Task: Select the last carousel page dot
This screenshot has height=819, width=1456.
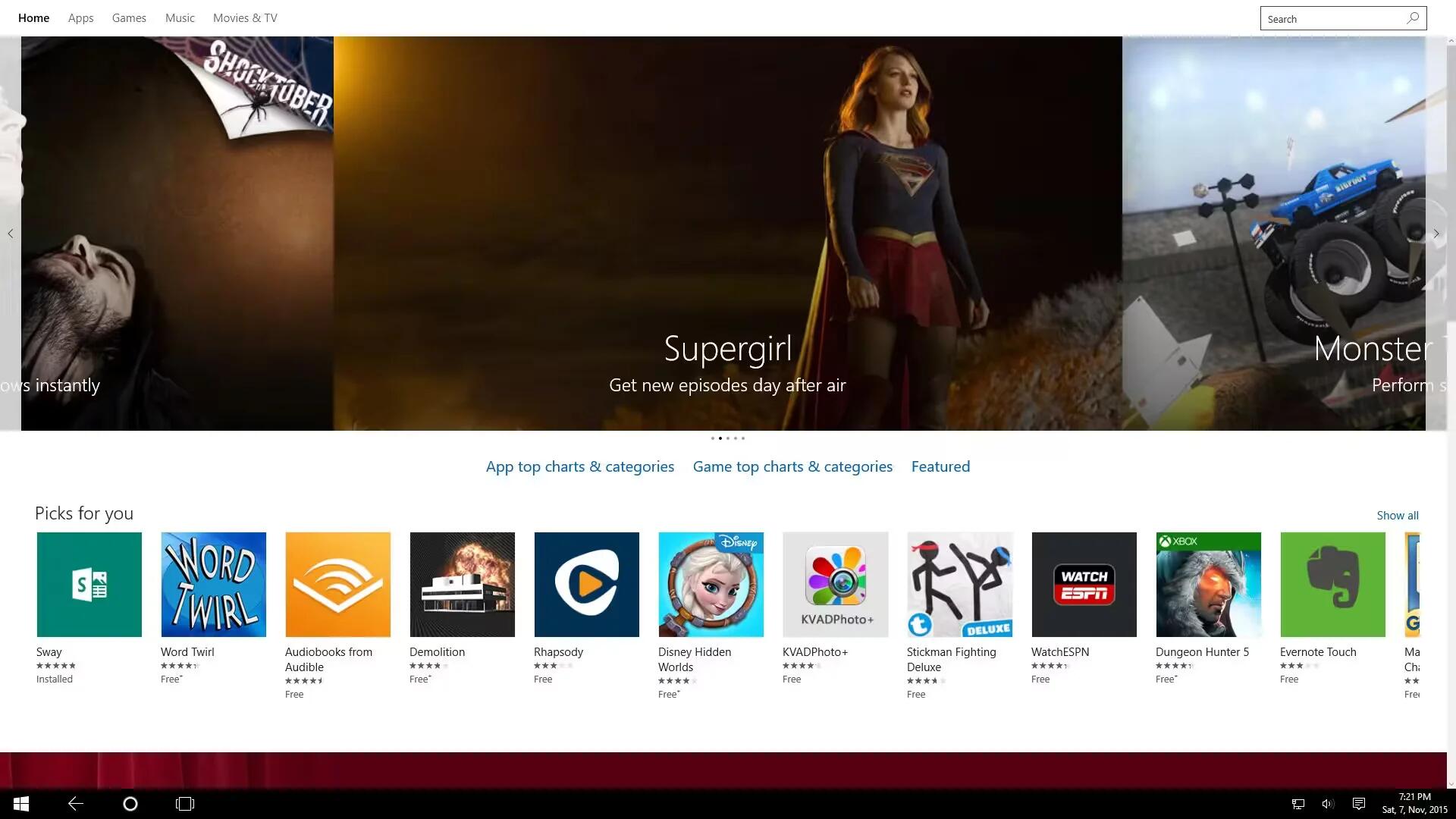Action: pos(743,438)
